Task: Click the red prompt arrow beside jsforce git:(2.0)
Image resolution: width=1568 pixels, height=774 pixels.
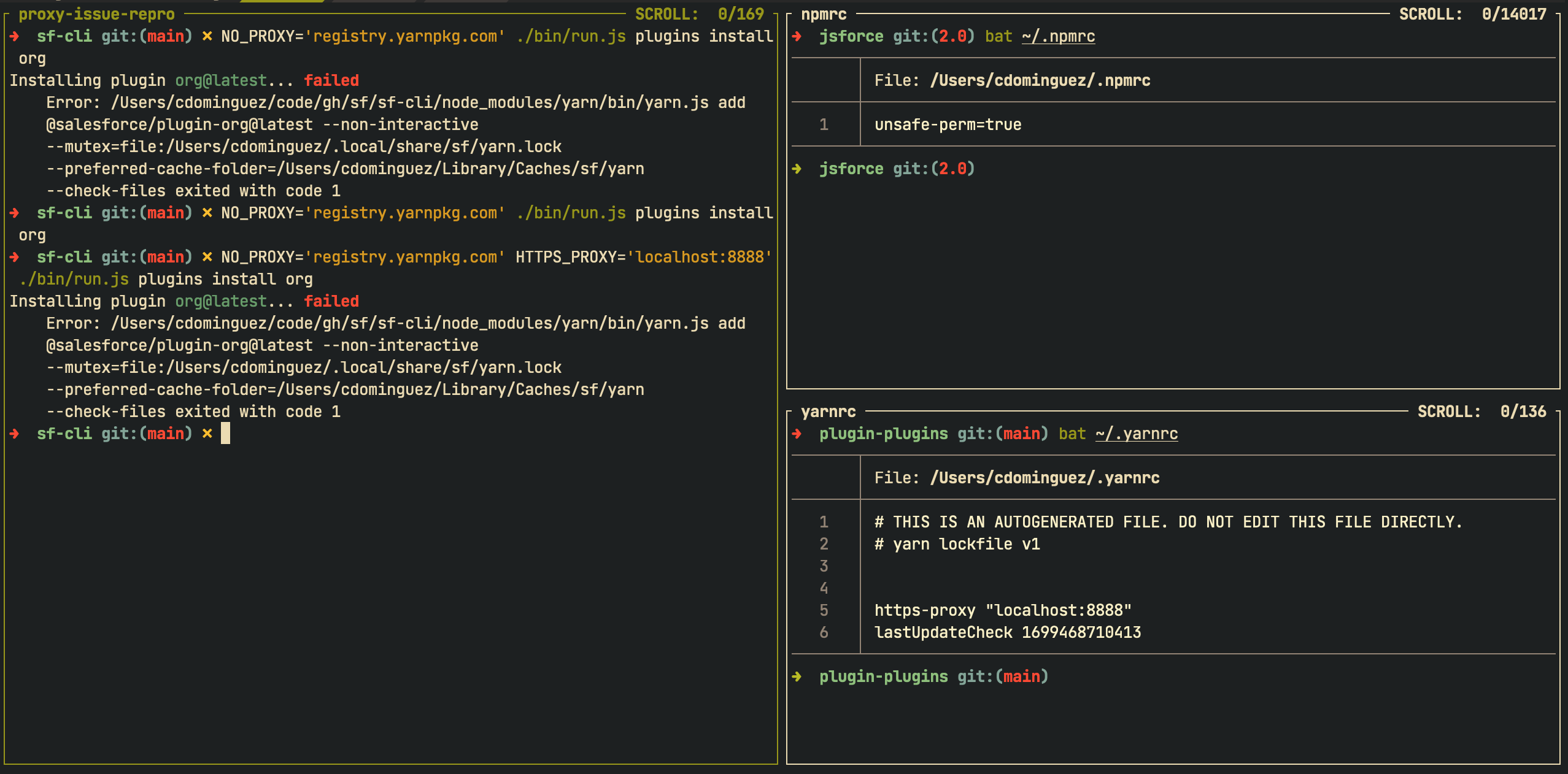Action: pos(797,36)
